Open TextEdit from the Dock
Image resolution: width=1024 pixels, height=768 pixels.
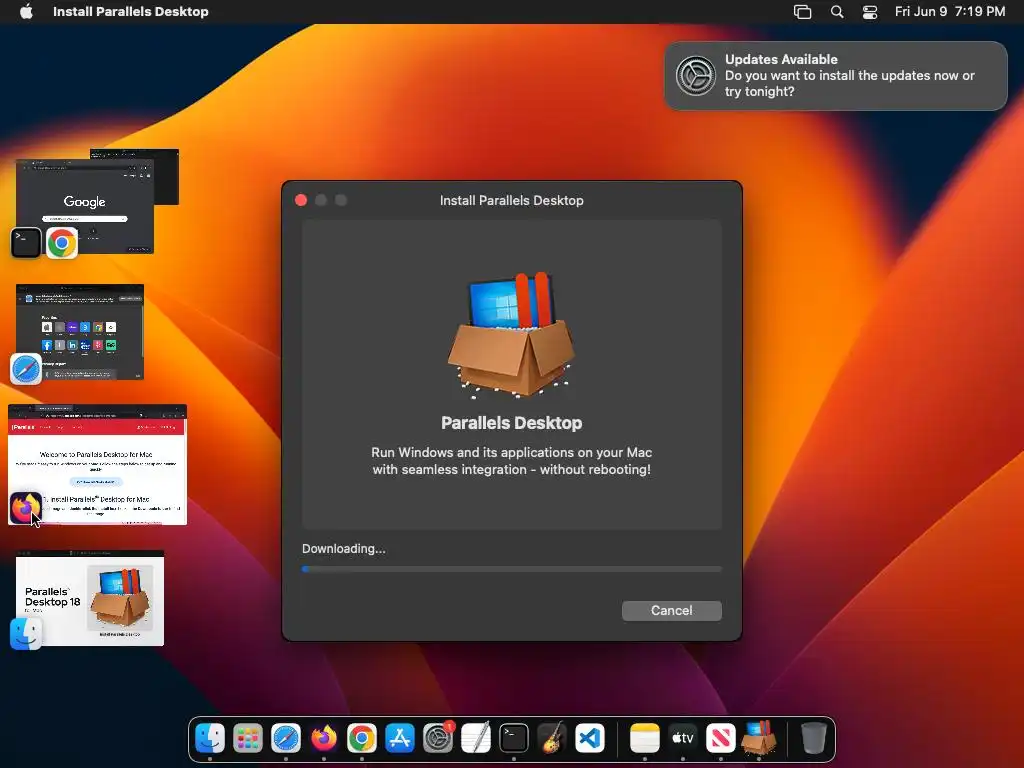[475, 739]
